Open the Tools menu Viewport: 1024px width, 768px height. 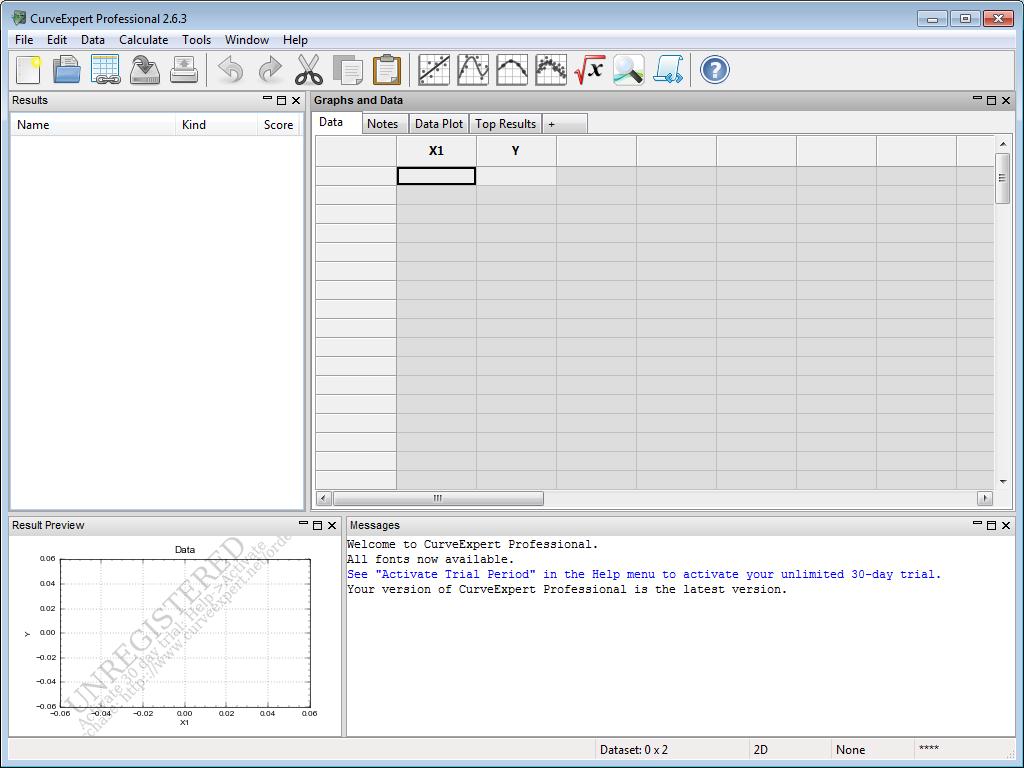197,40
